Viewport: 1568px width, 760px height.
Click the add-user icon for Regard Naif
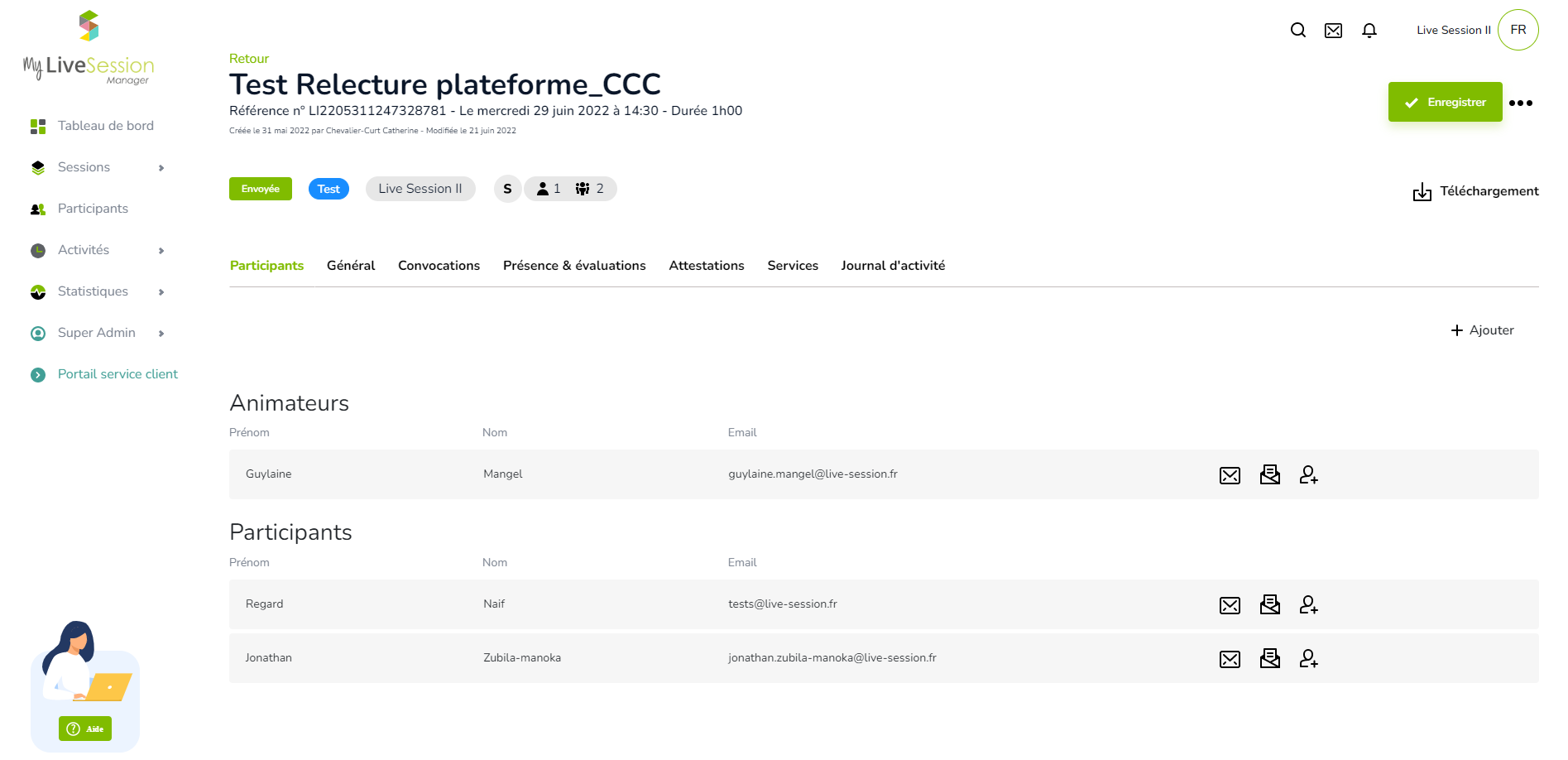[1308, 605]
